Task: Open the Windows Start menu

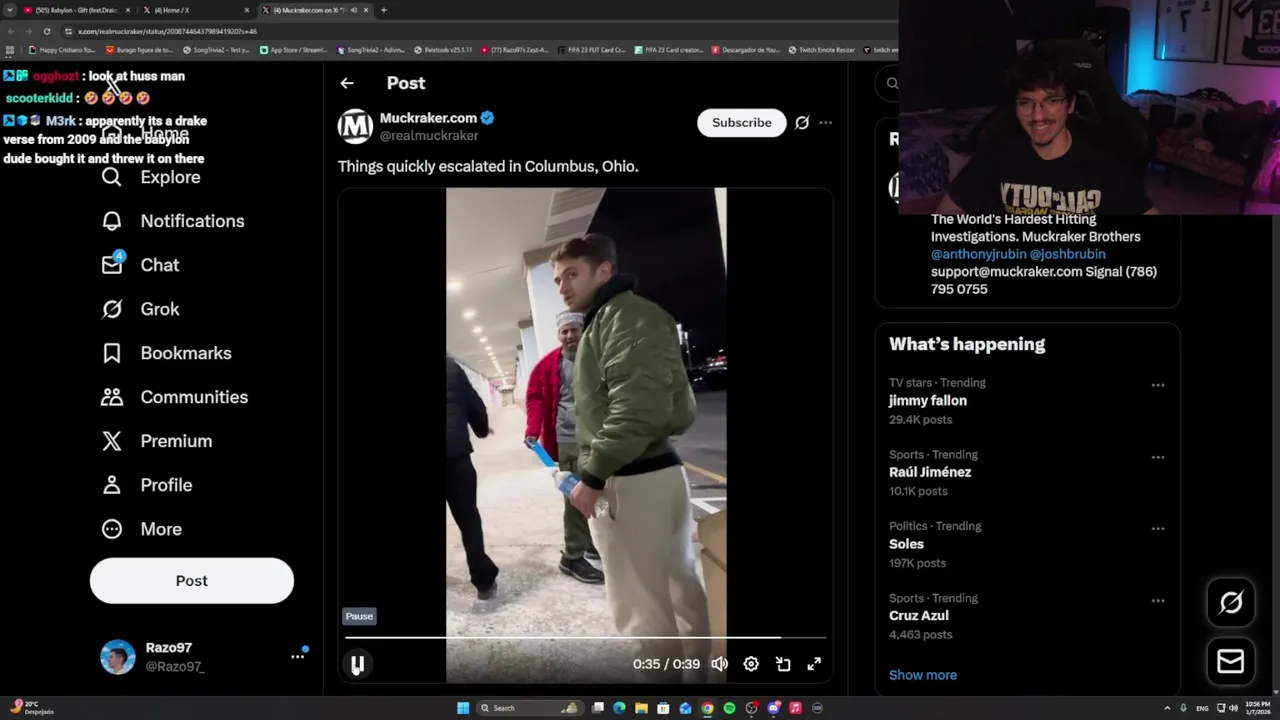Action: [463, 708]
